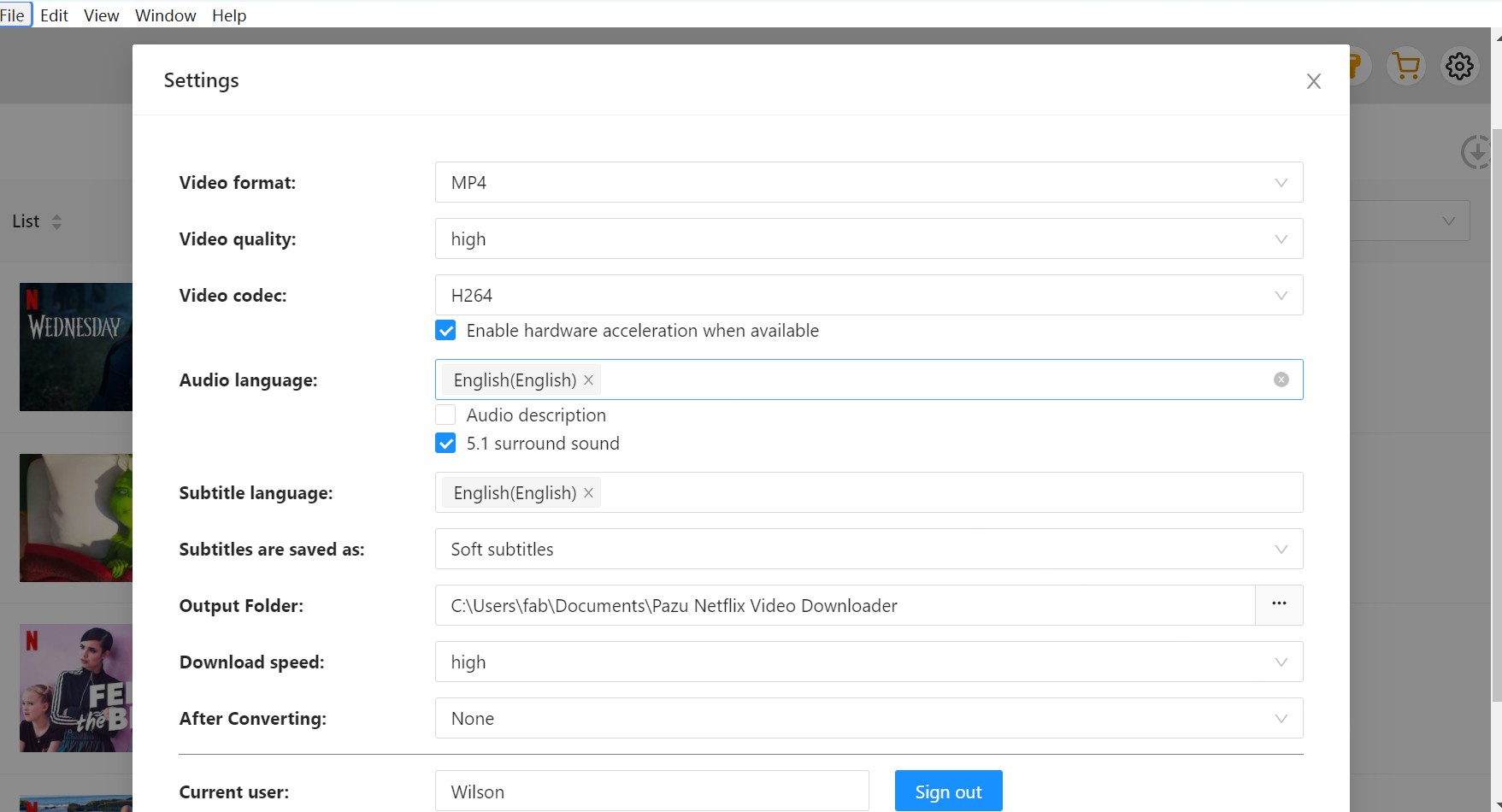This screenshot has height=812, width=1502.
Task: Open Video quality dropdown
Action: [x=869, y=238]
